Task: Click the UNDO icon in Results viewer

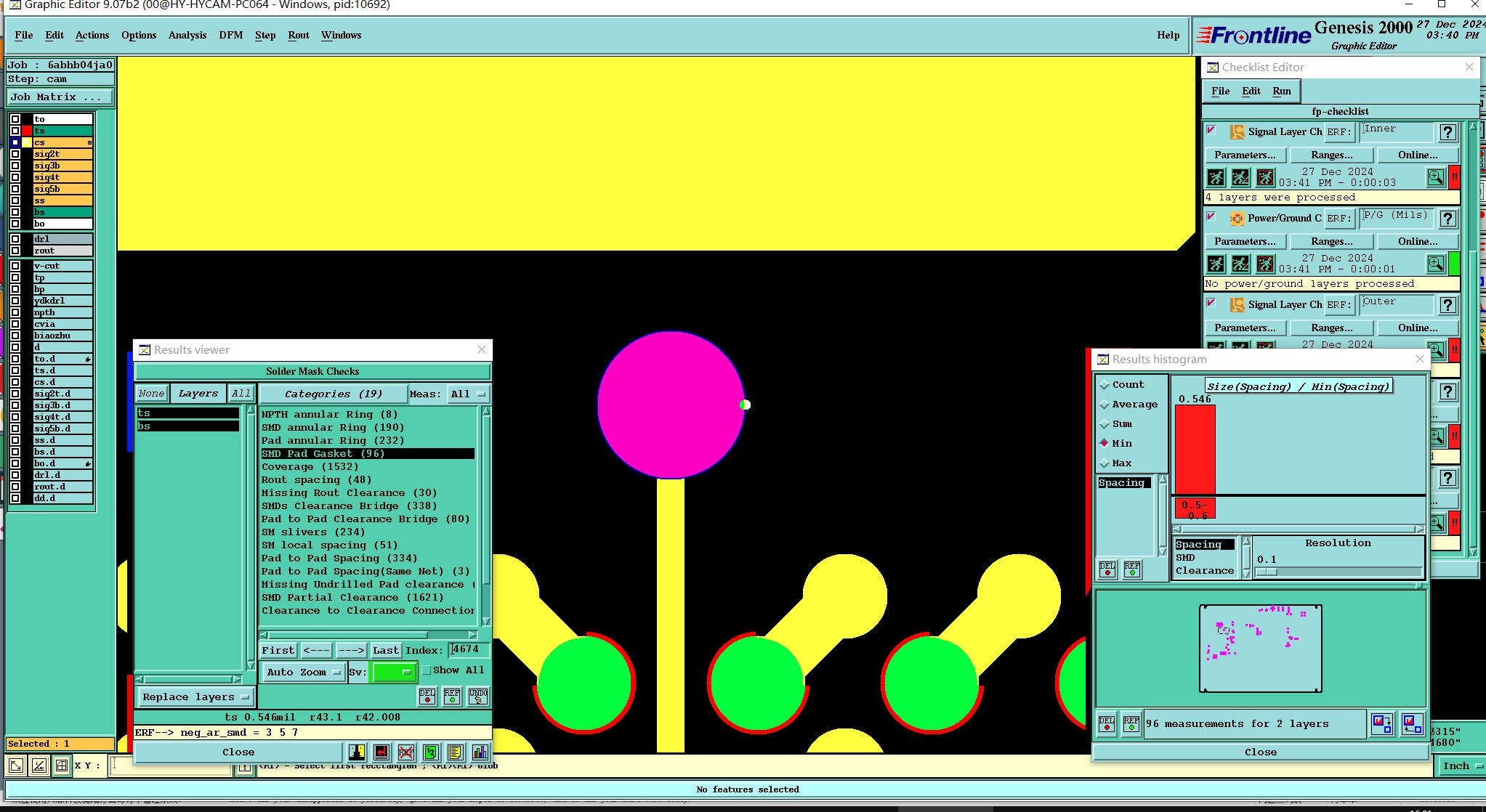Action: (x=477, y=697)
